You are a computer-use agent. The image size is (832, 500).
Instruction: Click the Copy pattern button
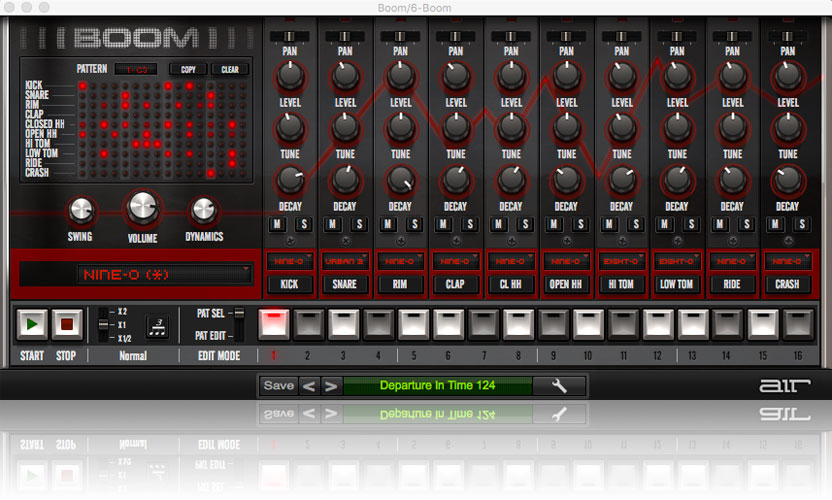click(x=188, y=70)
